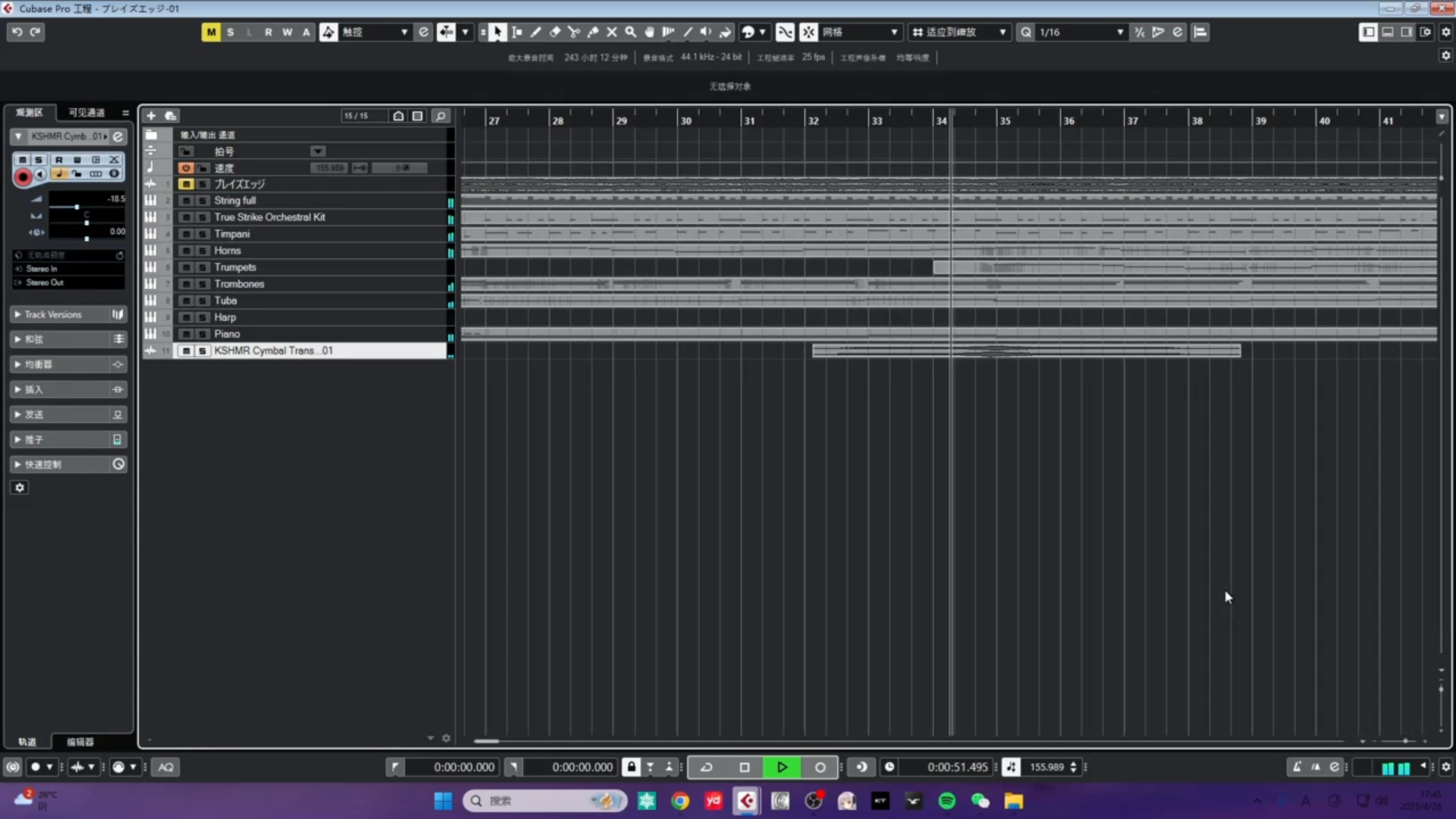
Task: Click the Add Track plus button
Action: 151,115
